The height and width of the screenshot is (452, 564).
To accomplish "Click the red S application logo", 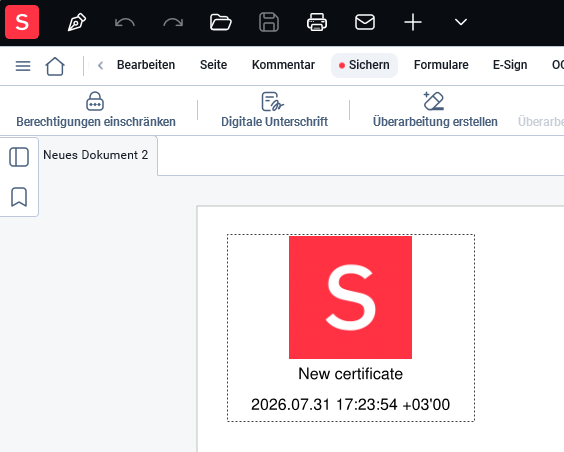I will click(22, 22).
